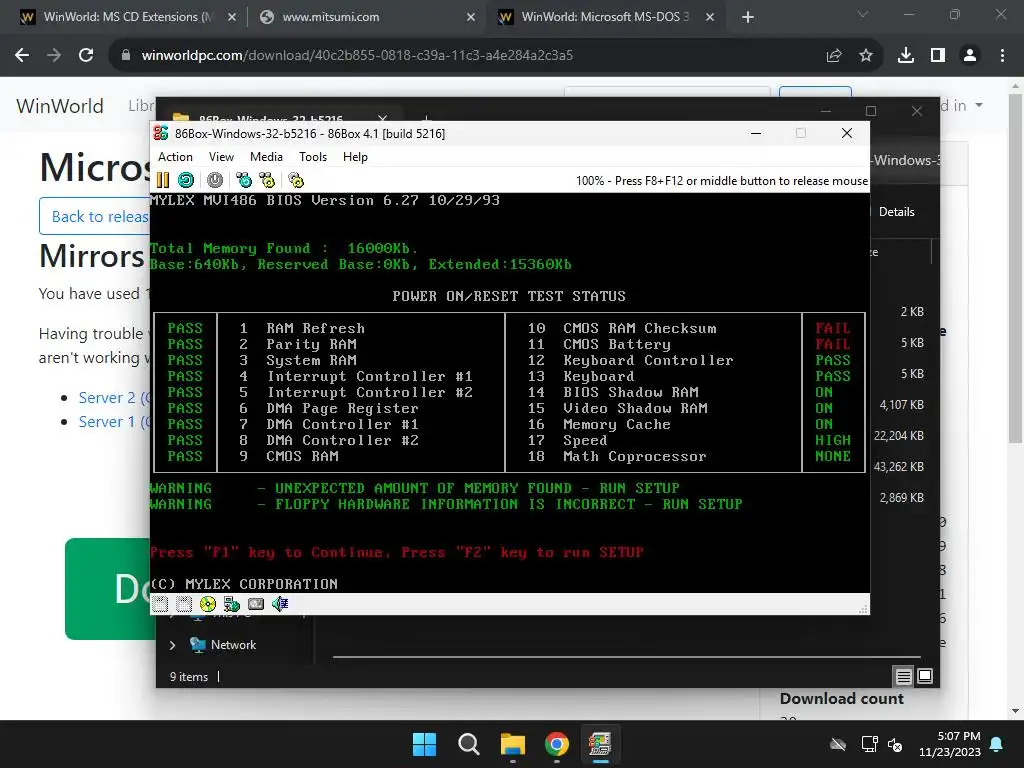This screenshot has height=768, width=1024.
Task: Open Chrome three-dot menu
Action: tap(1002, 56)
